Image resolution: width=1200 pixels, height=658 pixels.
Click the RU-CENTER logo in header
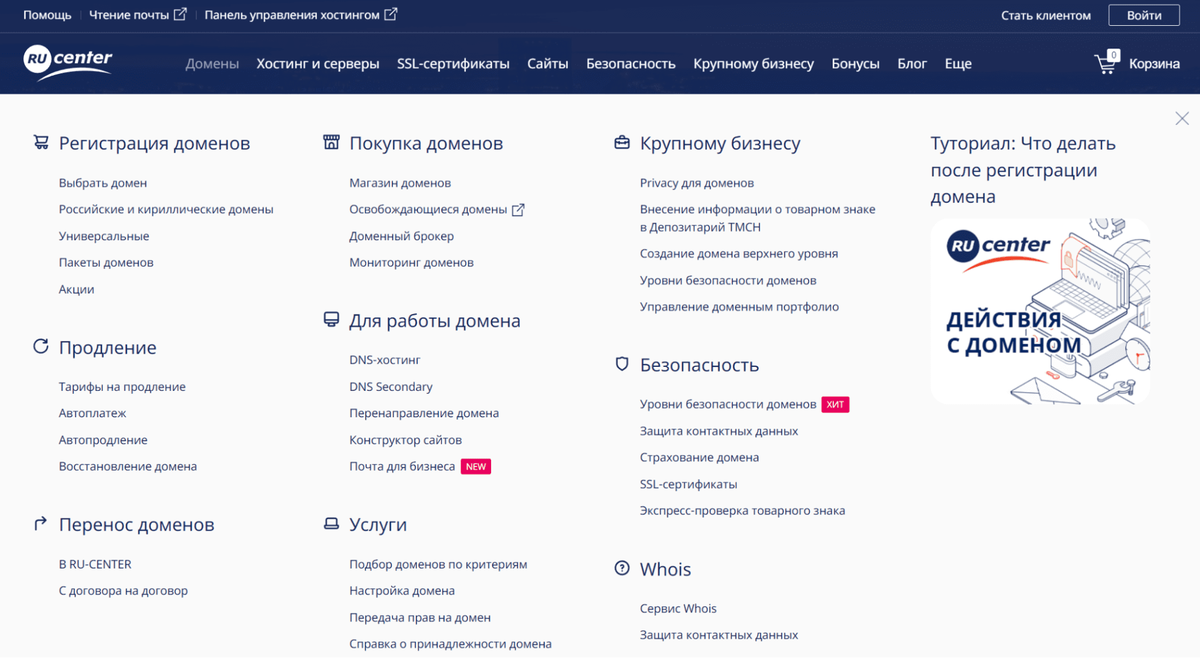coord(68,62)
